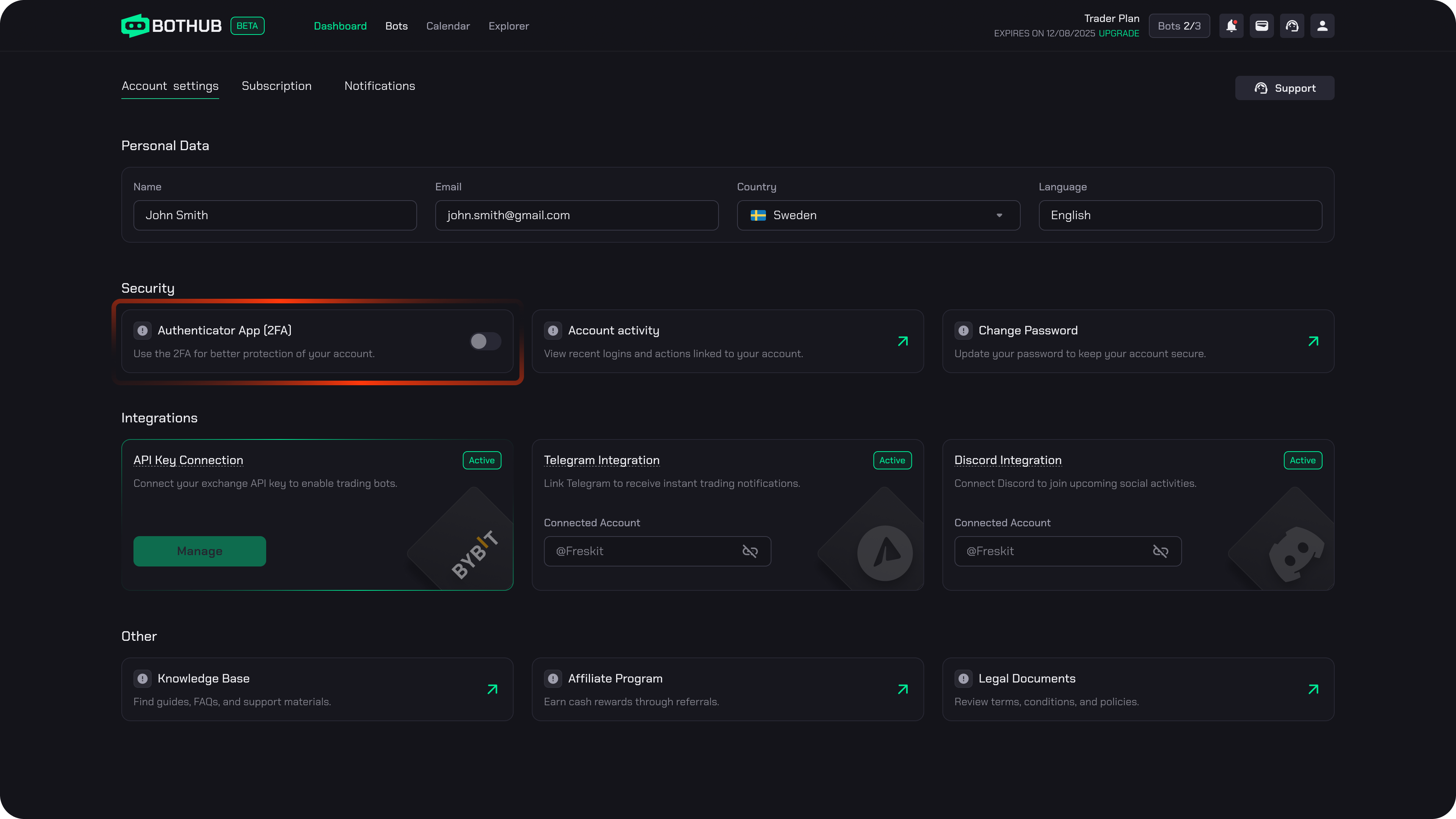Open Legal Documents arrow icon
The image size is (1456, 819).
pos(1313,689)
